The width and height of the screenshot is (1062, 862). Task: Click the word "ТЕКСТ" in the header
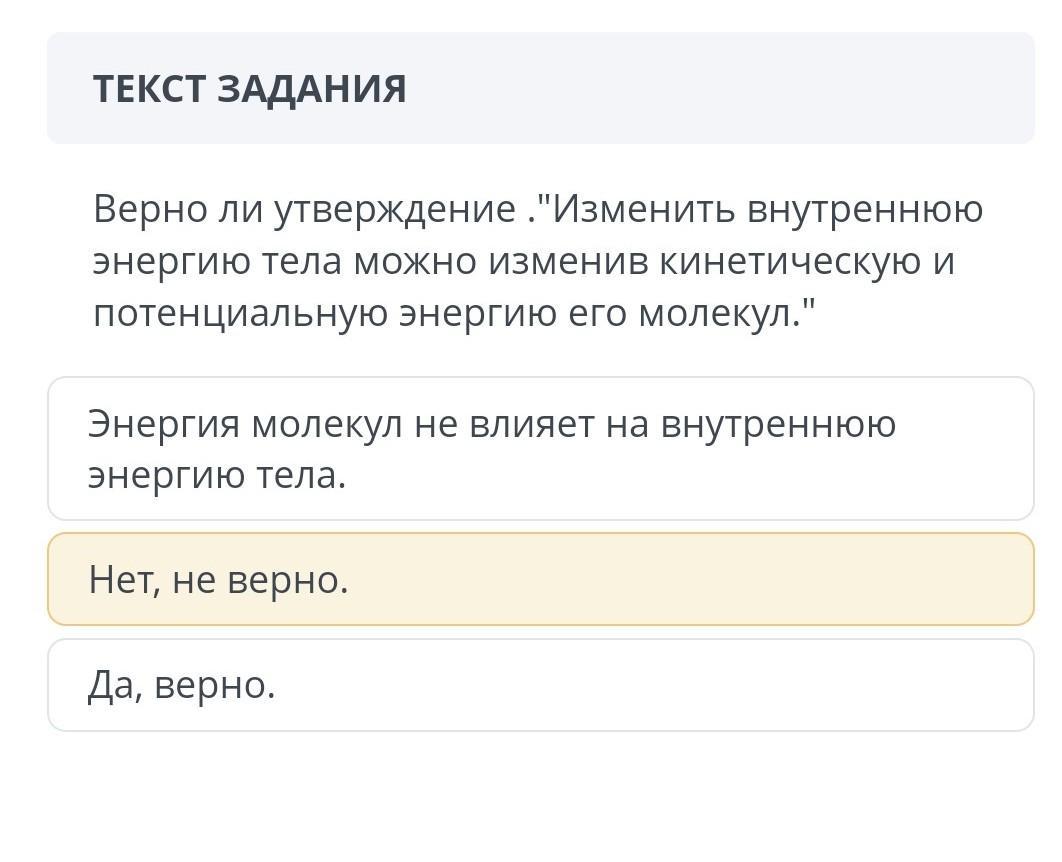coord(150,88)
